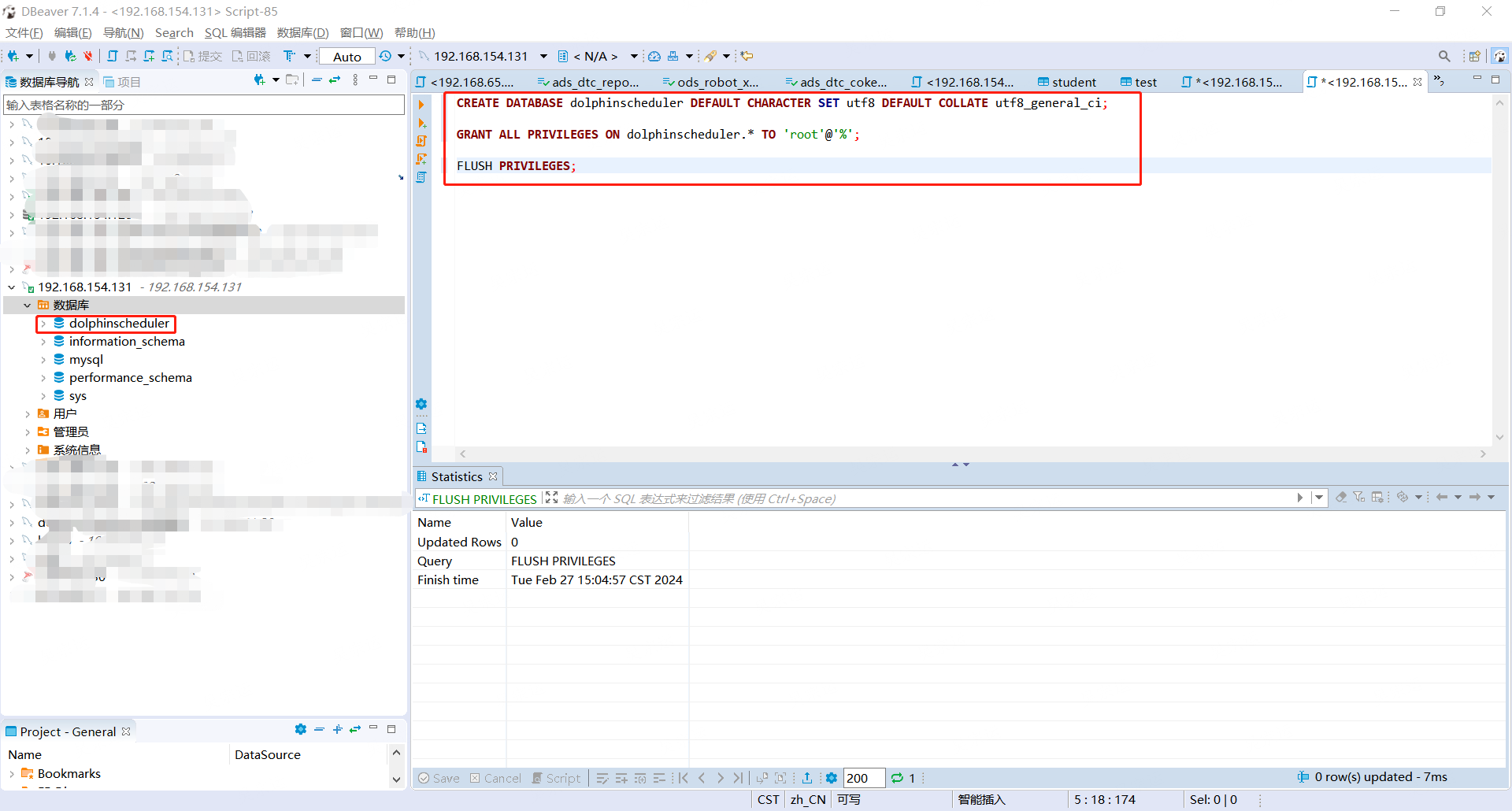Image resolution: width=1512 pixels, height=811 pixels.
Task: Click the 回滚 rollback button
Action: pos(251,56)
